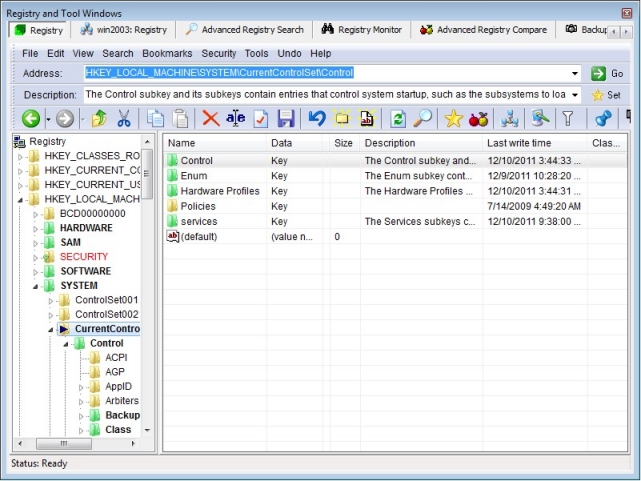The height and width of the screenshot is (481, 641).
Task: Collapse the SYSTEM key in tree
Action: click(x=36, y=285)
